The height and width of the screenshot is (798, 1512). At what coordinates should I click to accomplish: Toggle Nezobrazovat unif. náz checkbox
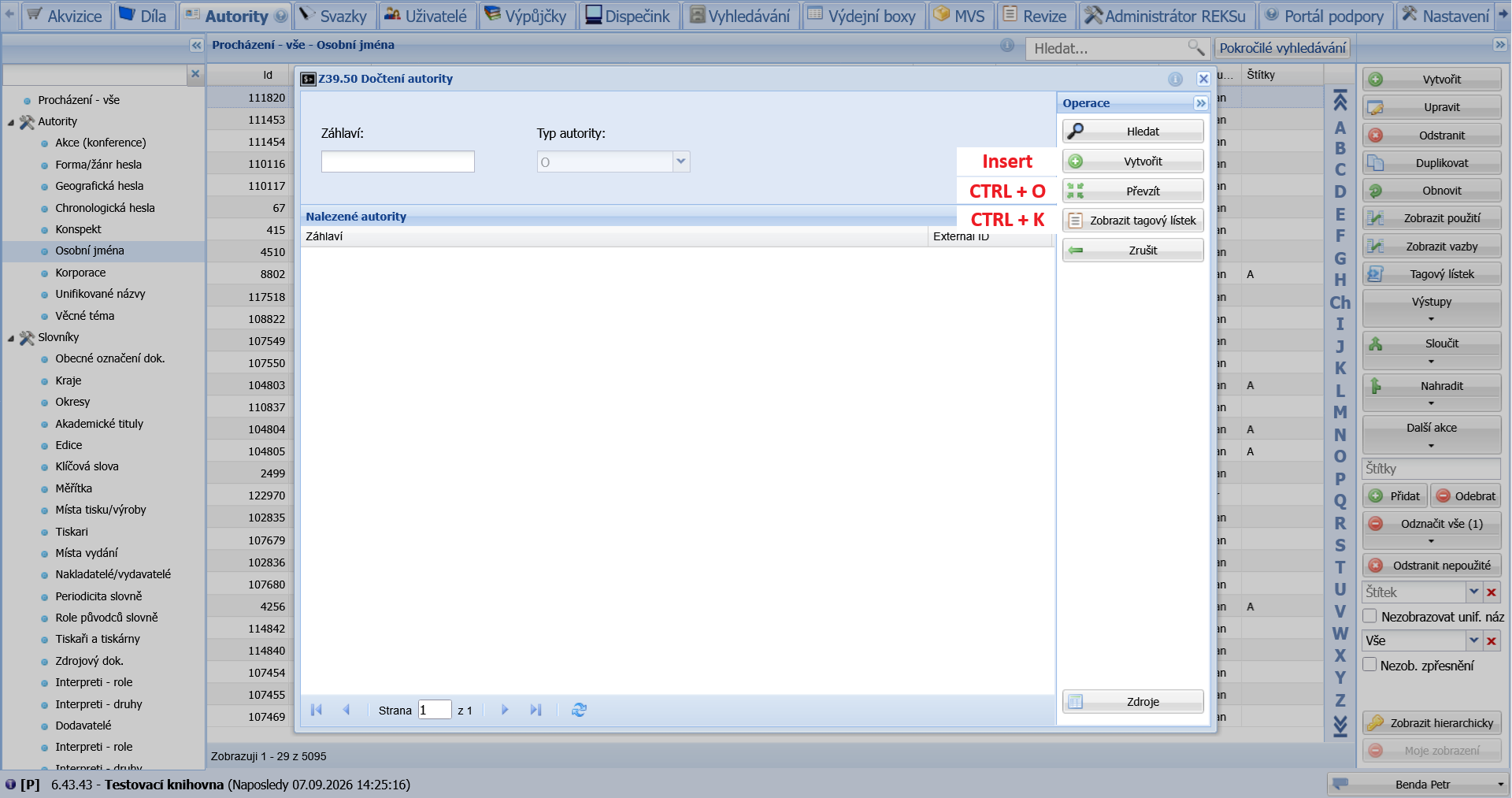point(1370,616)
